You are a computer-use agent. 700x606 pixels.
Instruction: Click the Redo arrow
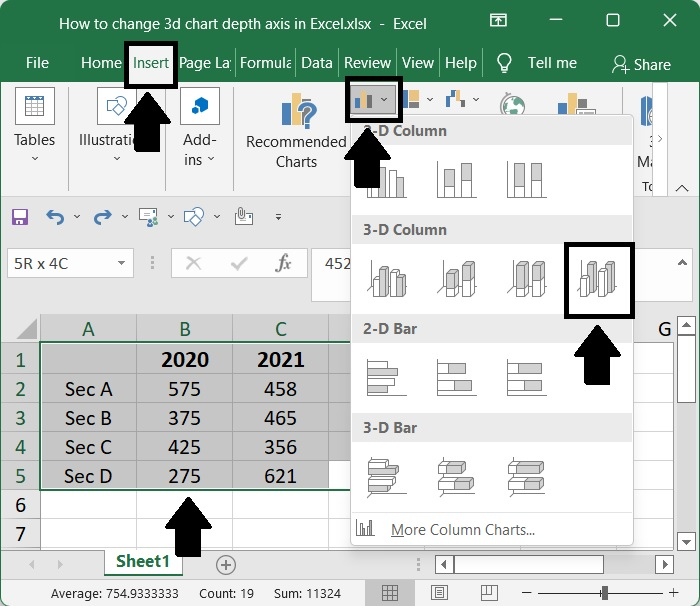pyautogui.click(x=102, y=217)
